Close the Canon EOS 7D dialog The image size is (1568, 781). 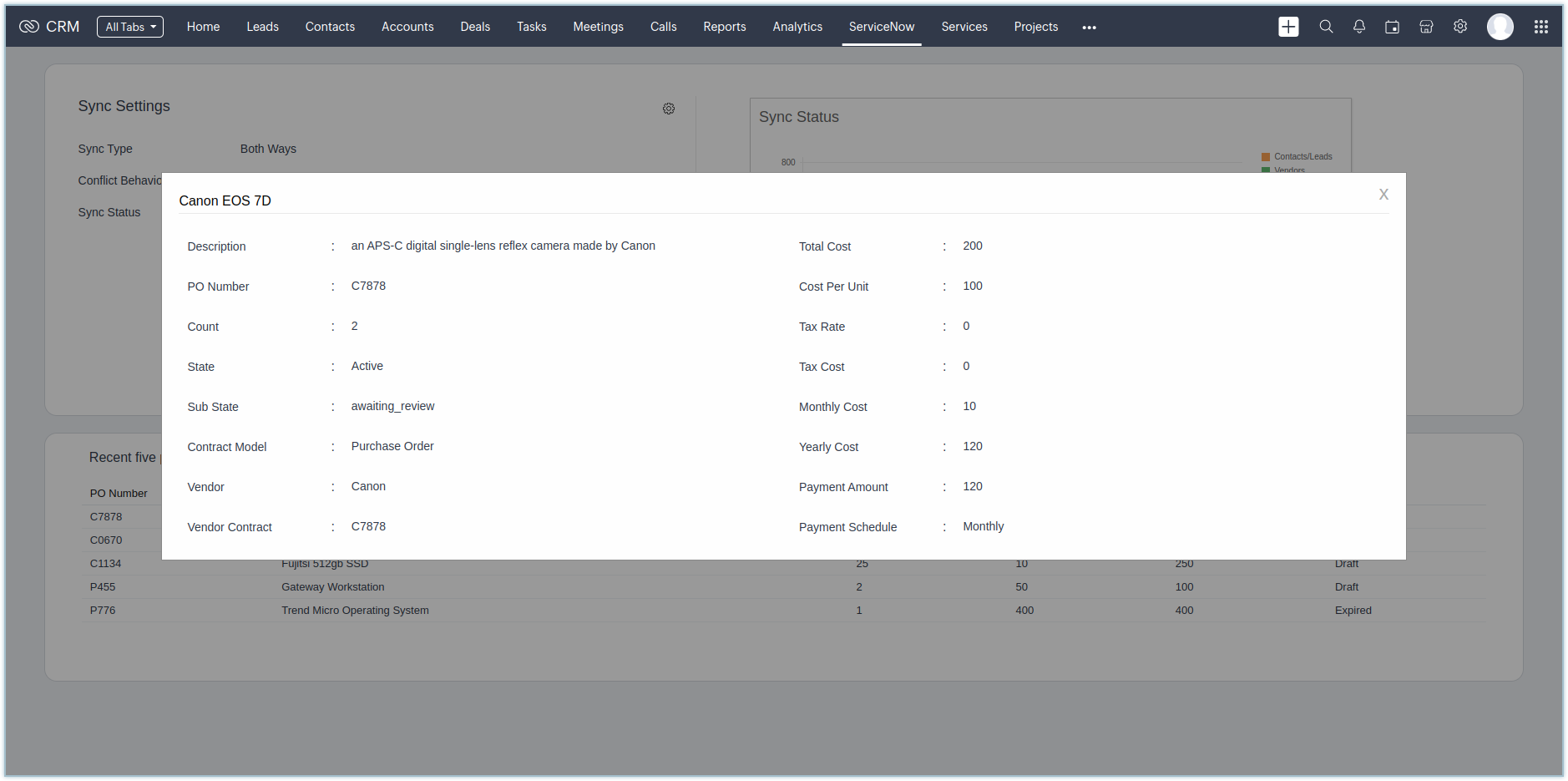click(x=1383, y=195)
